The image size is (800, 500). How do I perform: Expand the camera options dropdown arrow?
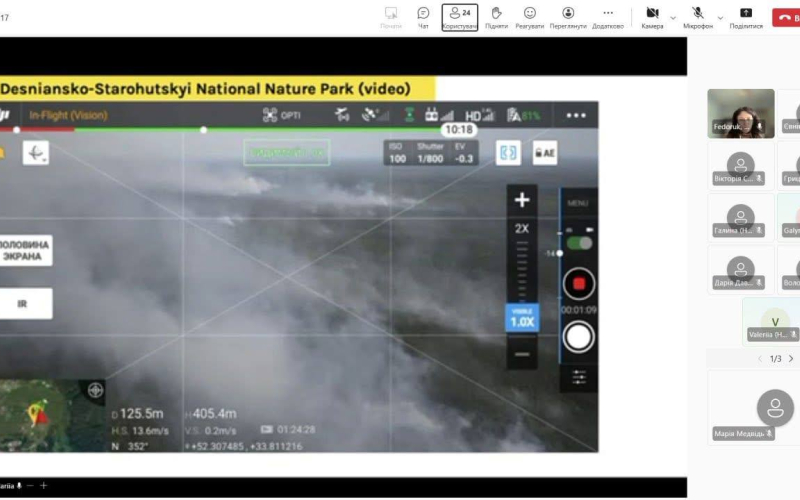pos(672,17)
